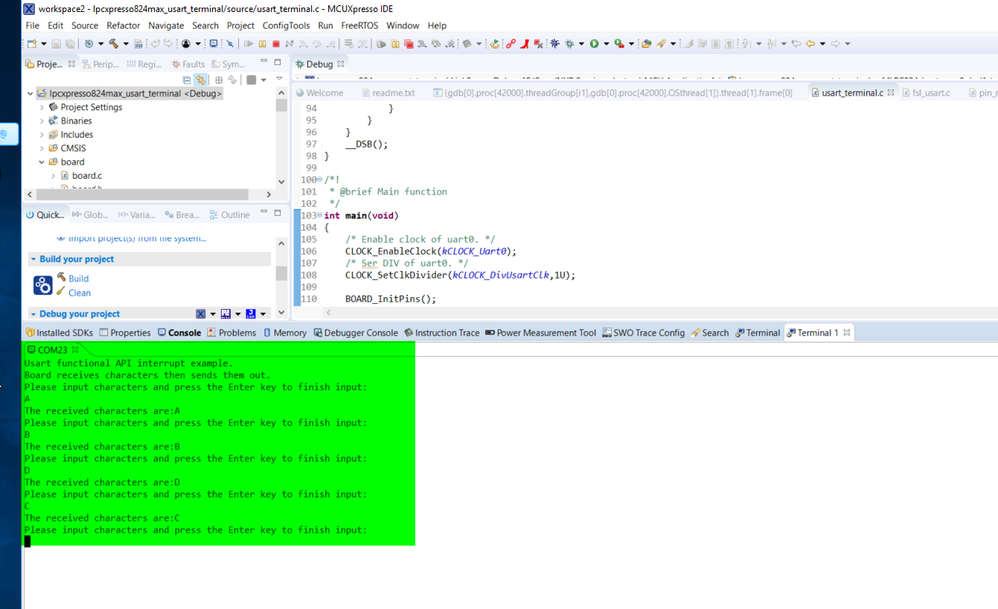Close the COM23 terminal sub-tab
This screenshot has height=609, width=998.
(75, 349)
